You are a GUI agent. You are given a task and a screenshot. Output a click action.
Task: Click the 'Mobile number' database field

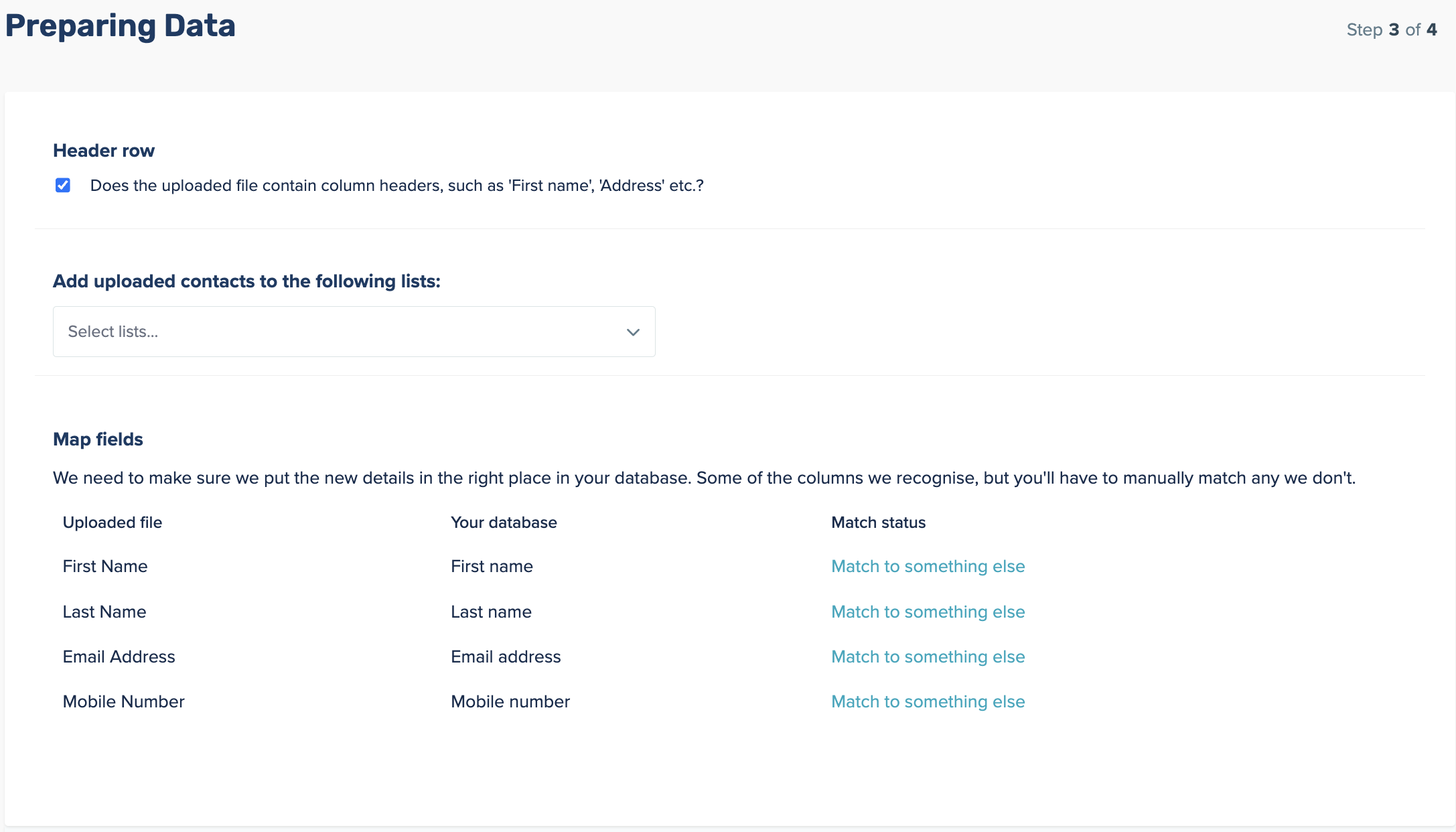click(x=510, y=702)
